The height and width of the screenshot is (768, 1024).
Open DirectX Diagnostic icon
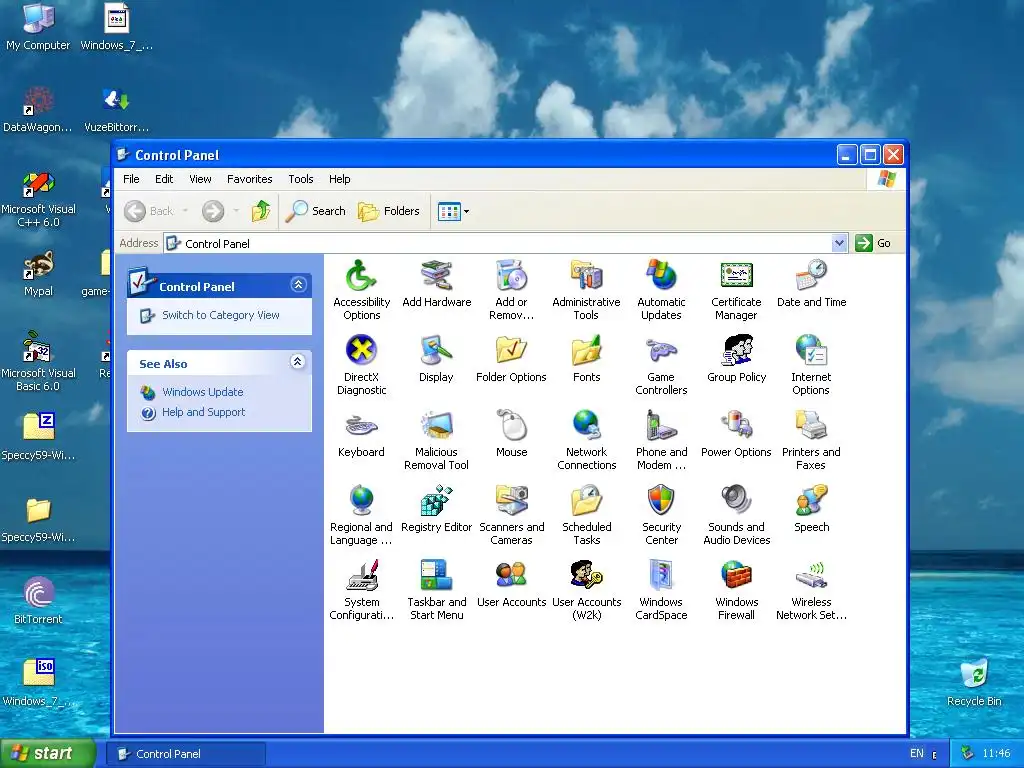tap(361, 365)
